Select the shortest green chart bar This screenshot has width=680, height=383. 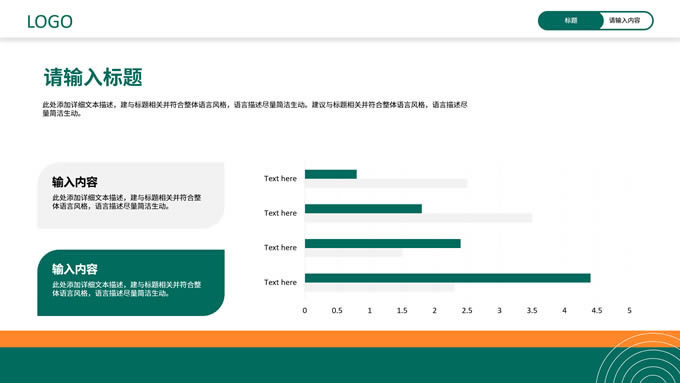point(330,174)
